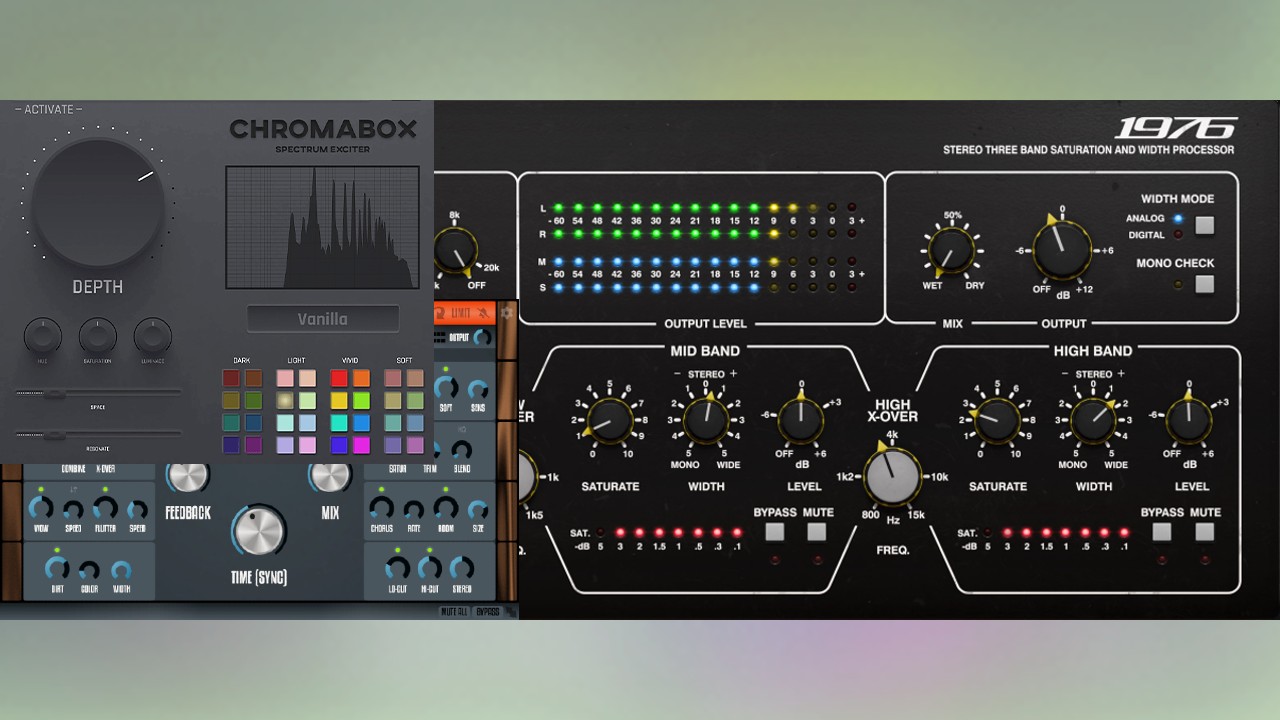The width and height of the screenshot is (1280, 720).
Task: Click the MID BAND BYPASS button
Action: [775, 532]
